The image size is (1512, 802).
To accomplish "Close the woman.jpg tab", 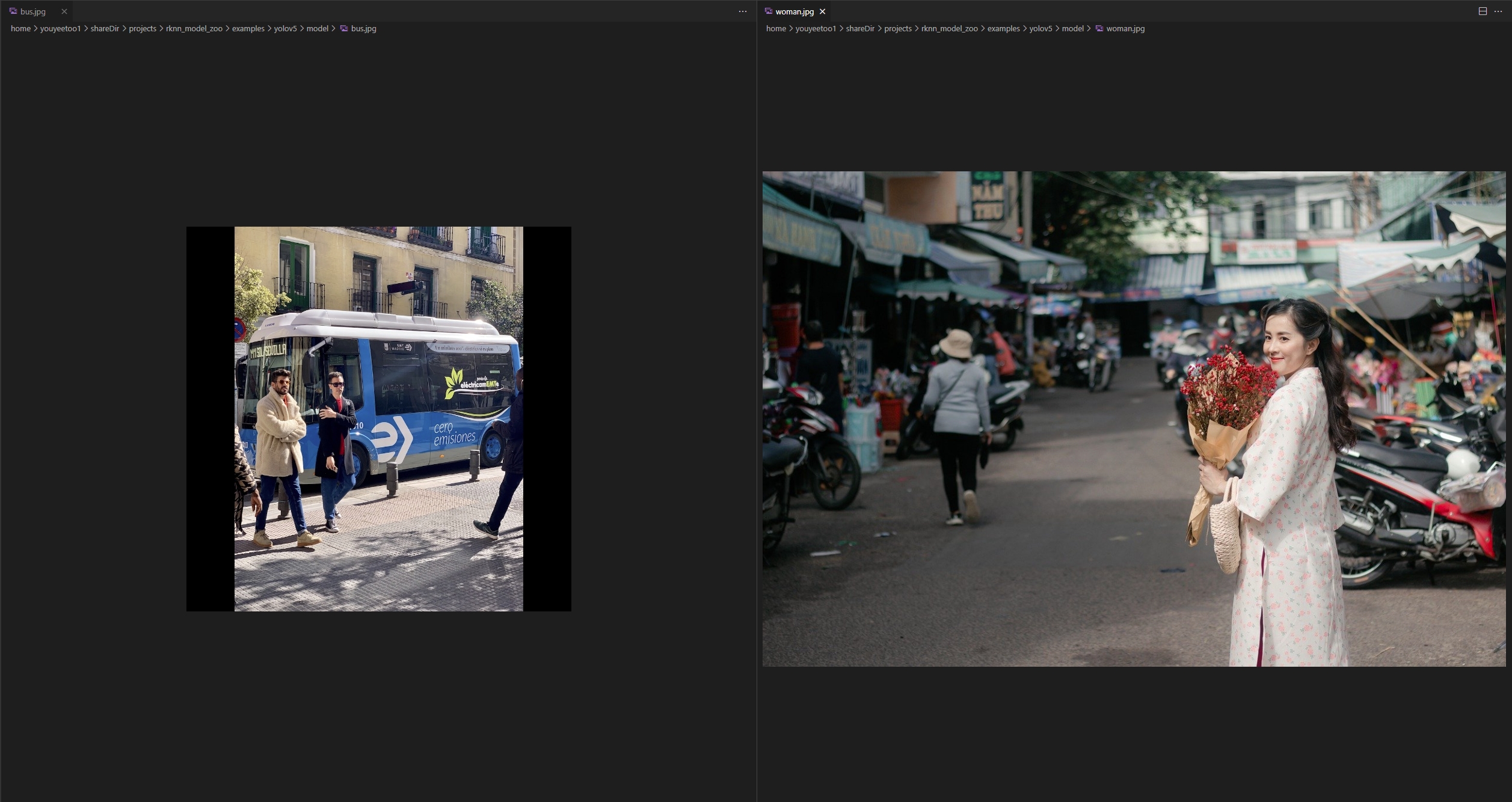I will point(822,11).
